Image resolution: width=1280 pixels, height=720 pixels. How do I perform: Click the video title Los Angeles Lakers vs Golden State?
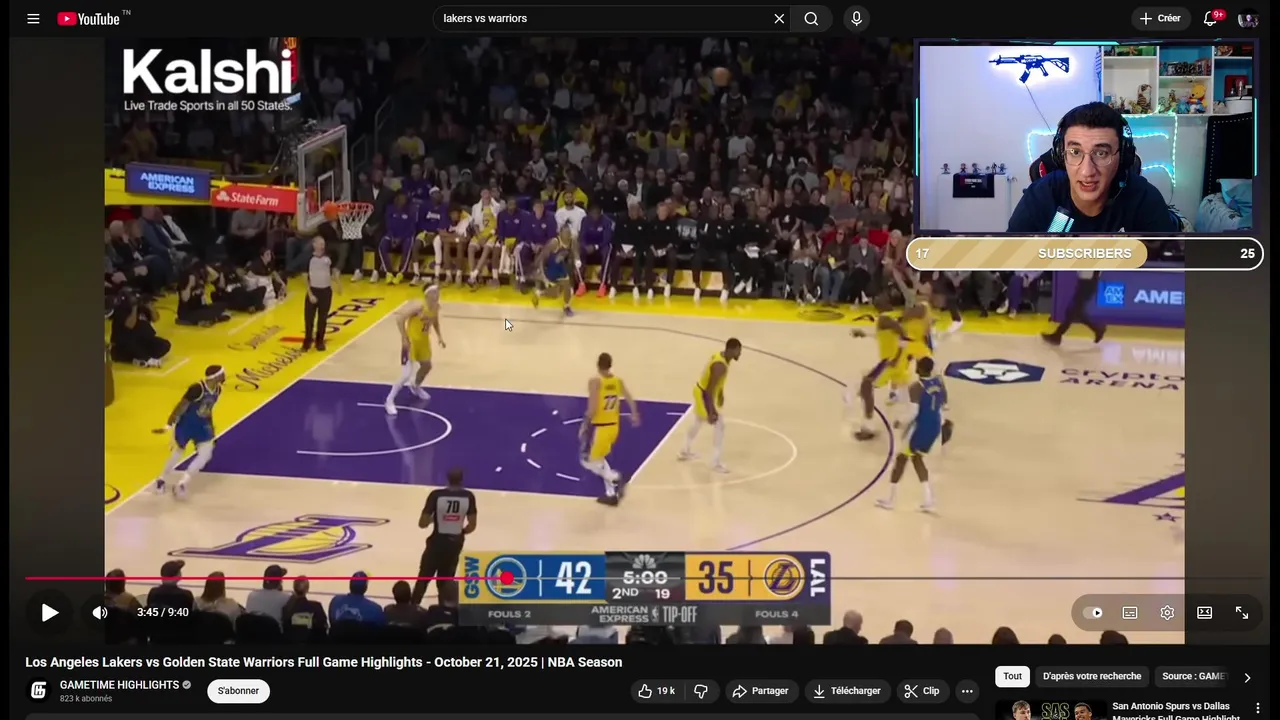pyautogui.click(x=324, y=662)
